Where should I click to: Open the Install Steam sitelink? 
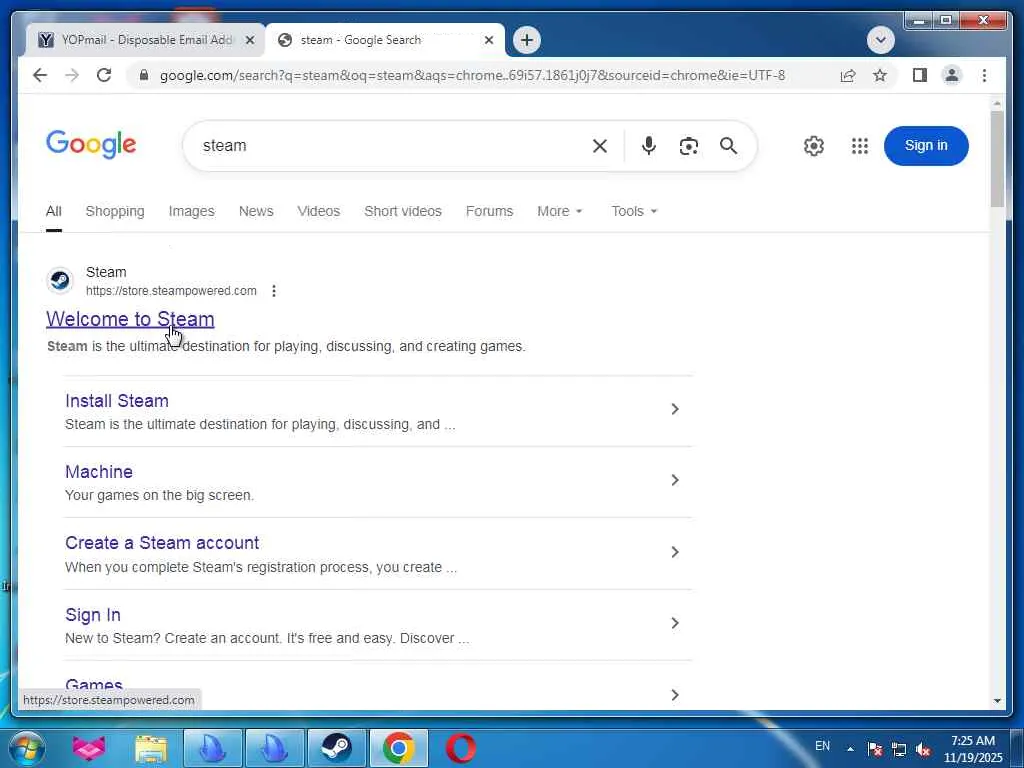tap(117, 400)
